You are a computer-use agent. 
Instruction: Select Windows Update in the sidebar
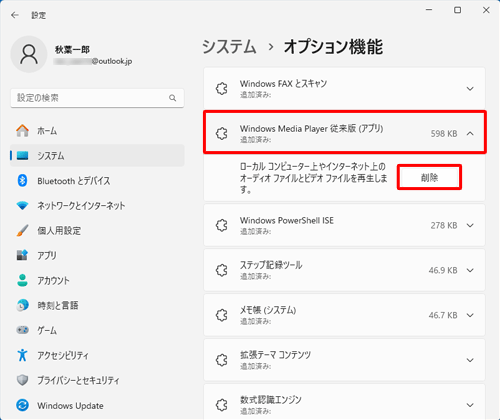click(97, 405)
